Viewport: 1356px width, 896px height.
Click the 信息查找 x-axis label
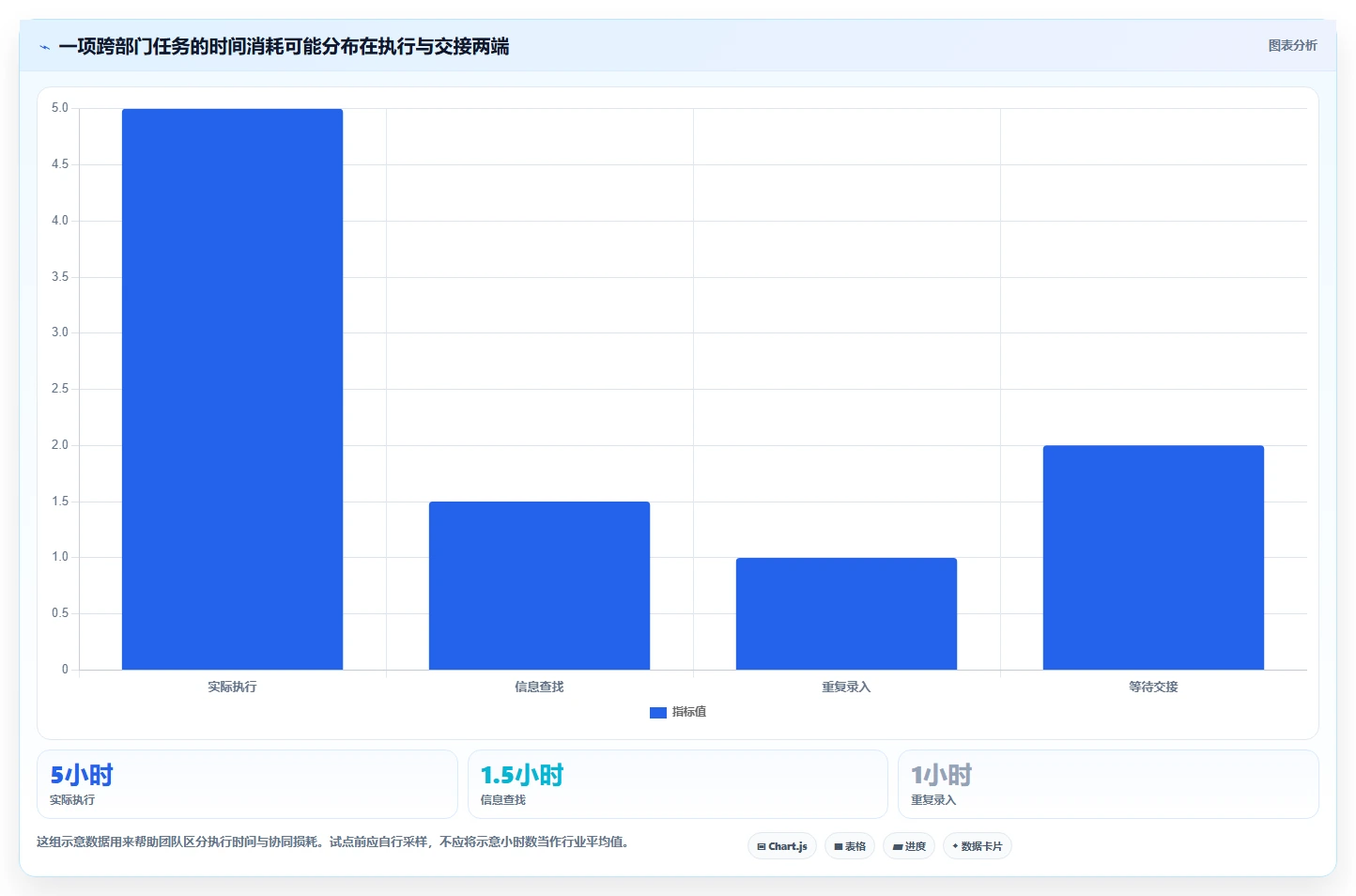tap(539, 687)
